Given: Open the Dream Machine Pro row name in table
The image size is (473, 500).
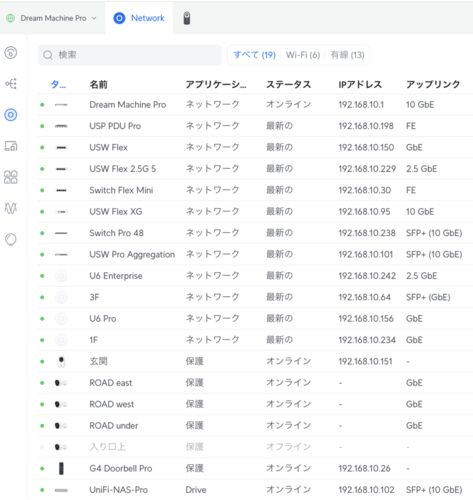Looking at the screenshot, I should click(x=128, y=105).
